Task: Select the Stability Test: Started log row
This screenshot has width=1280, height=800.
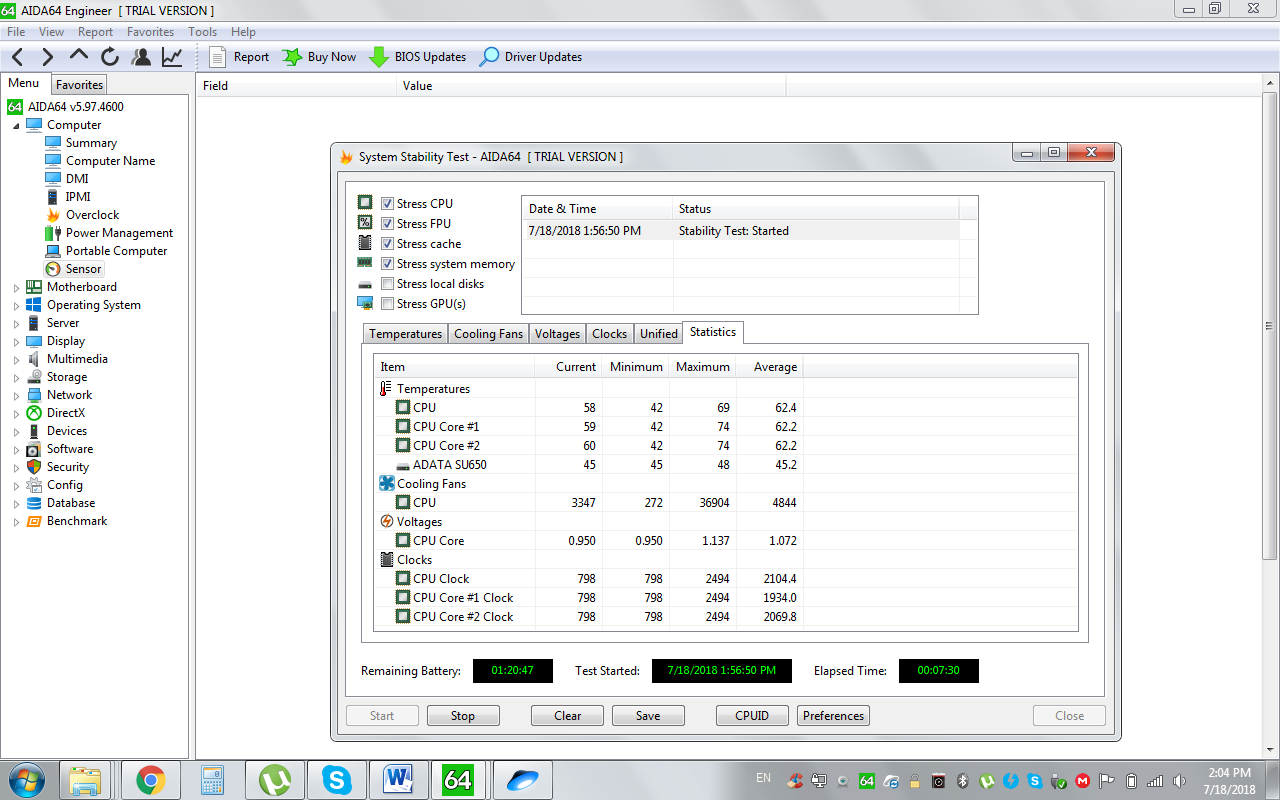Action: [740, 231]
